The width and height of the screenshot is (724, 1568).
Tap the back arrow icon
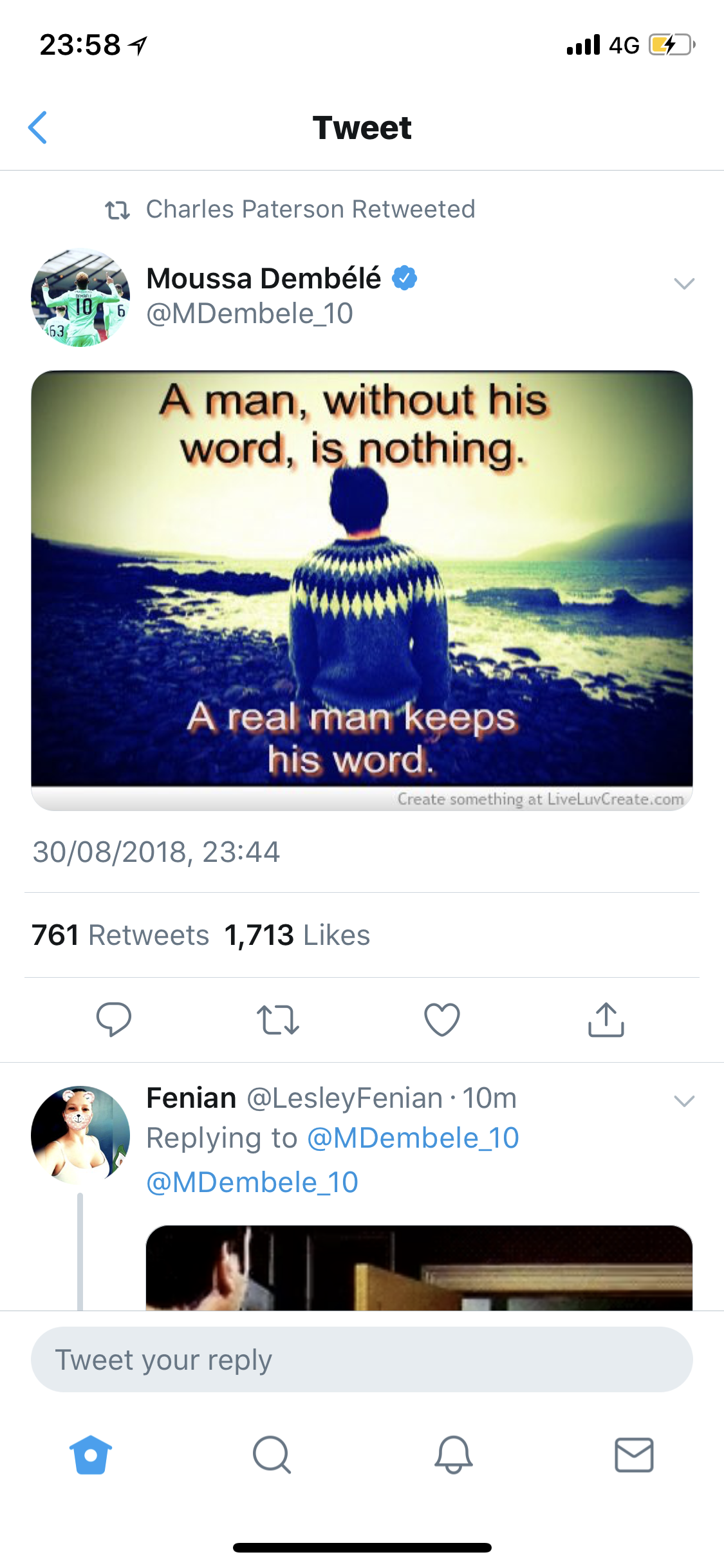click(x=38, y=127)
